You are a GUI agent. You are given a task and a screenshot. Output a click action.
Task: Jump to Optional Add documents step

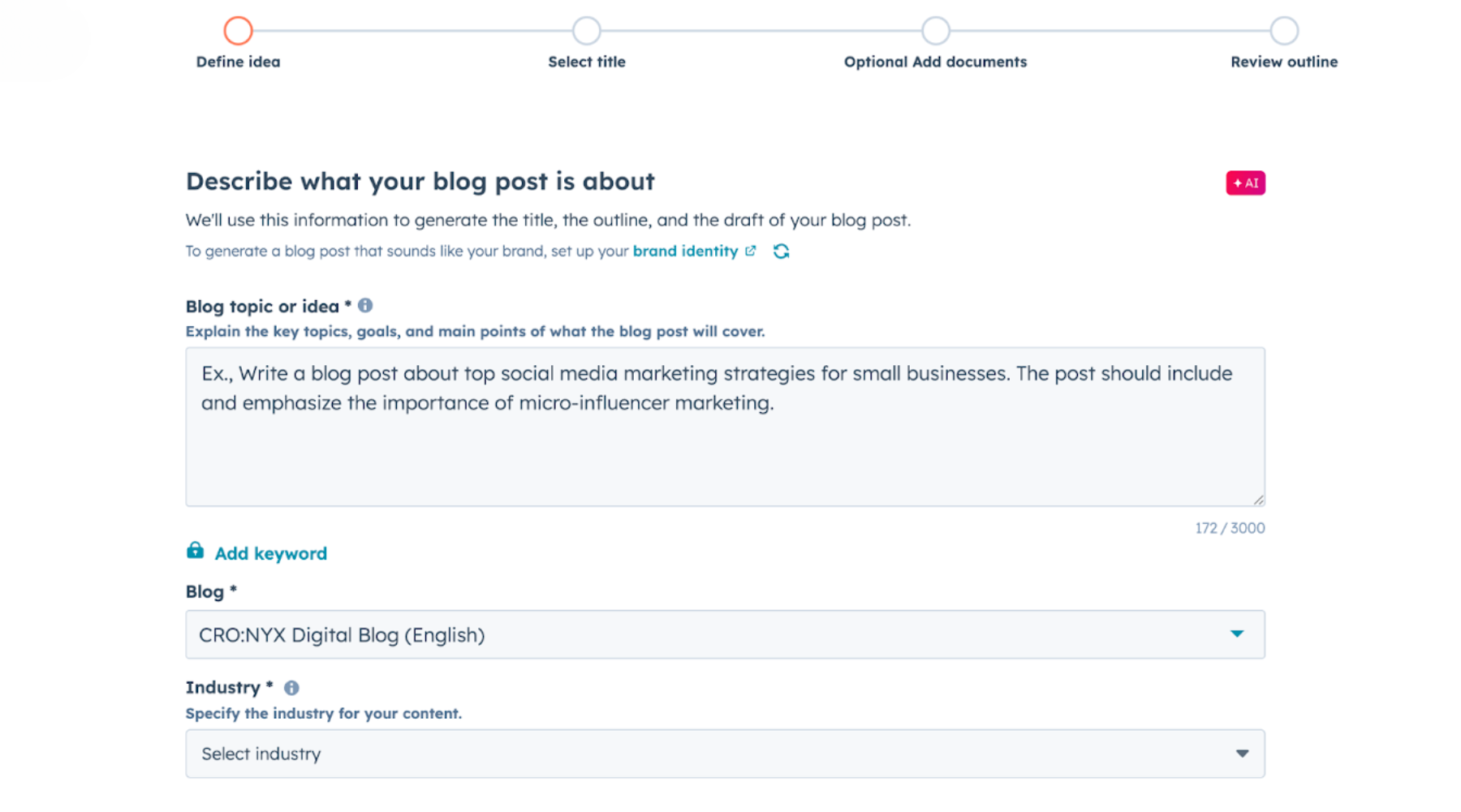935,31
